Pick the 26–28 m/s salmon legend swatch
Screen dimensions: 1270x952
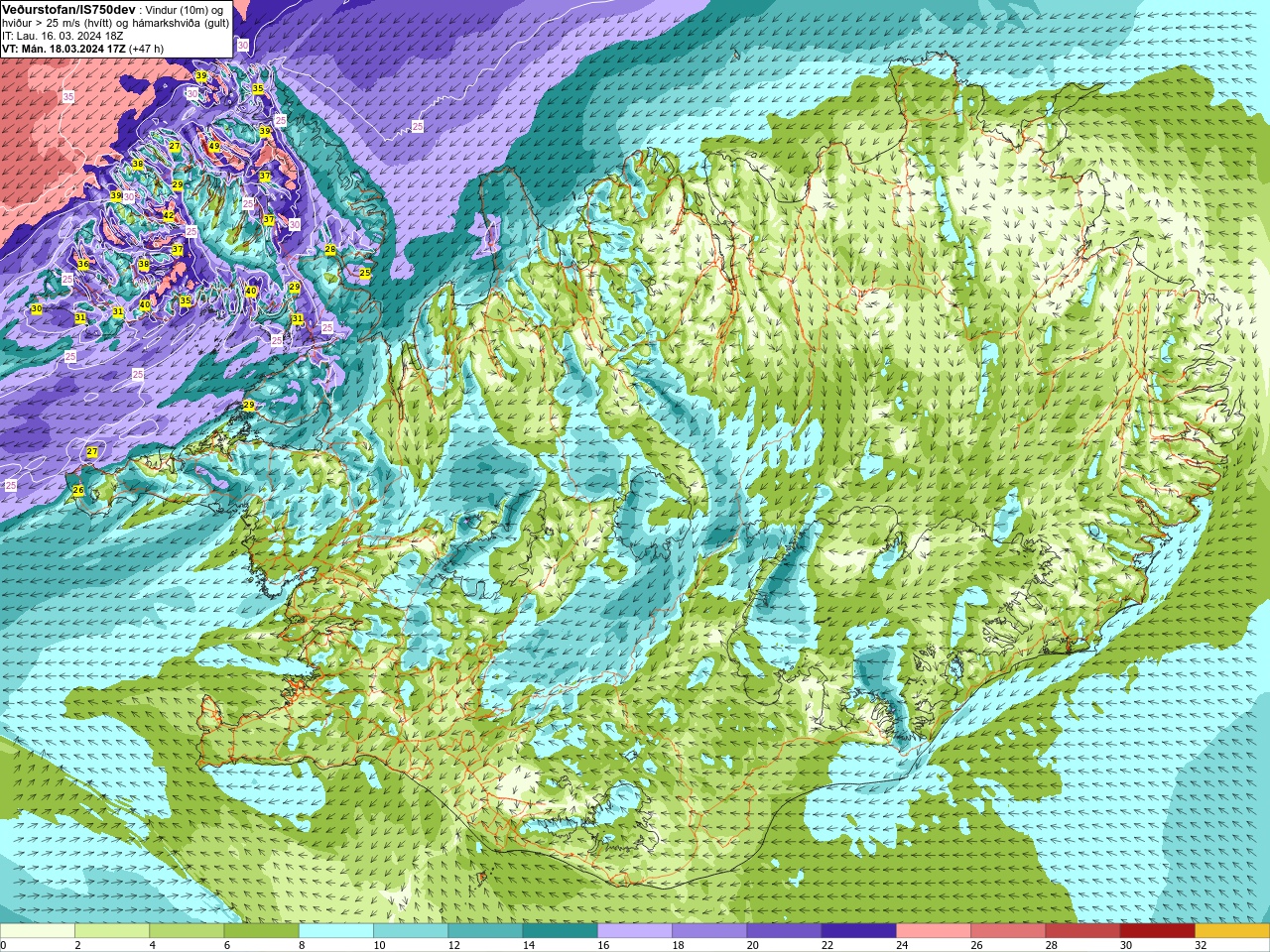point(1008,931)
